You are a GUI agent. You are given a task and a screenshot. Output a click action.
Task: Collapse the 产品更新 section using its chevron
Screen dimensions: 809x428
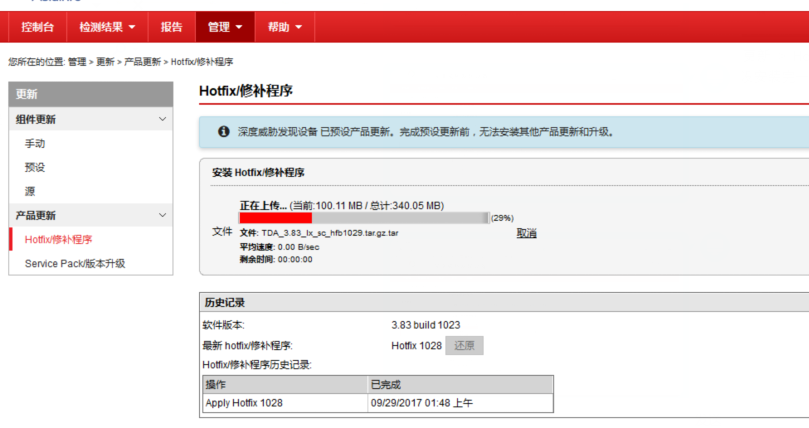tap(163, 215)
